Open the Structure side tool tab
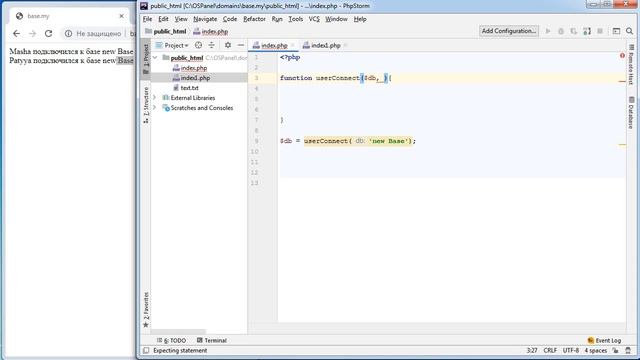 (x=146, y=105)
